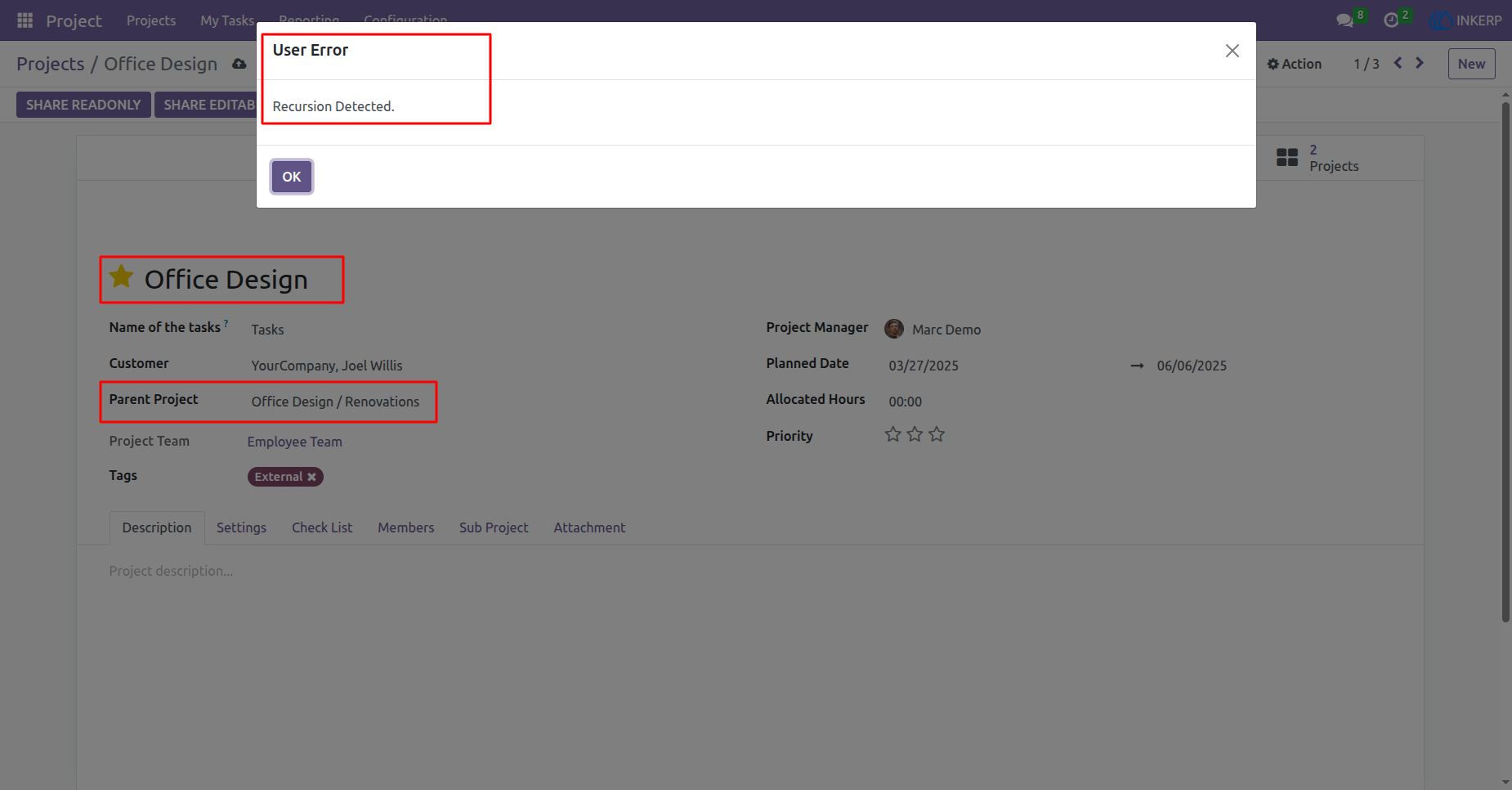Remove the External tag
Image resolution: width=1512 pixels, height=790 pixels.
(311, 477)
